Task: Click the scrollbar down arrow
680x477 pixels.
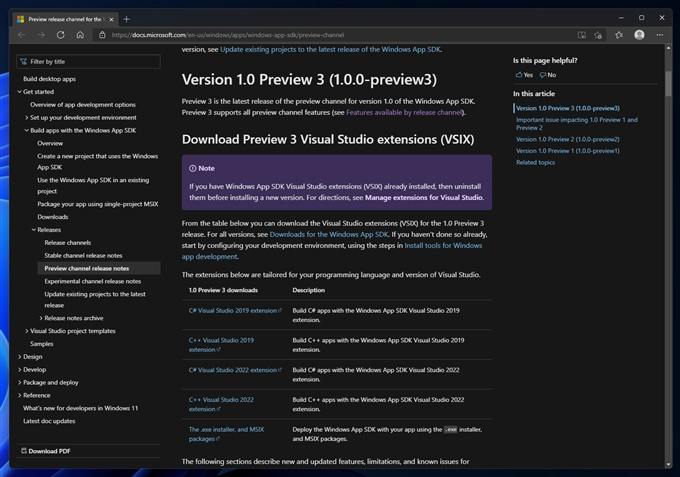Action: pyautogui.click(x=668, y=464)
